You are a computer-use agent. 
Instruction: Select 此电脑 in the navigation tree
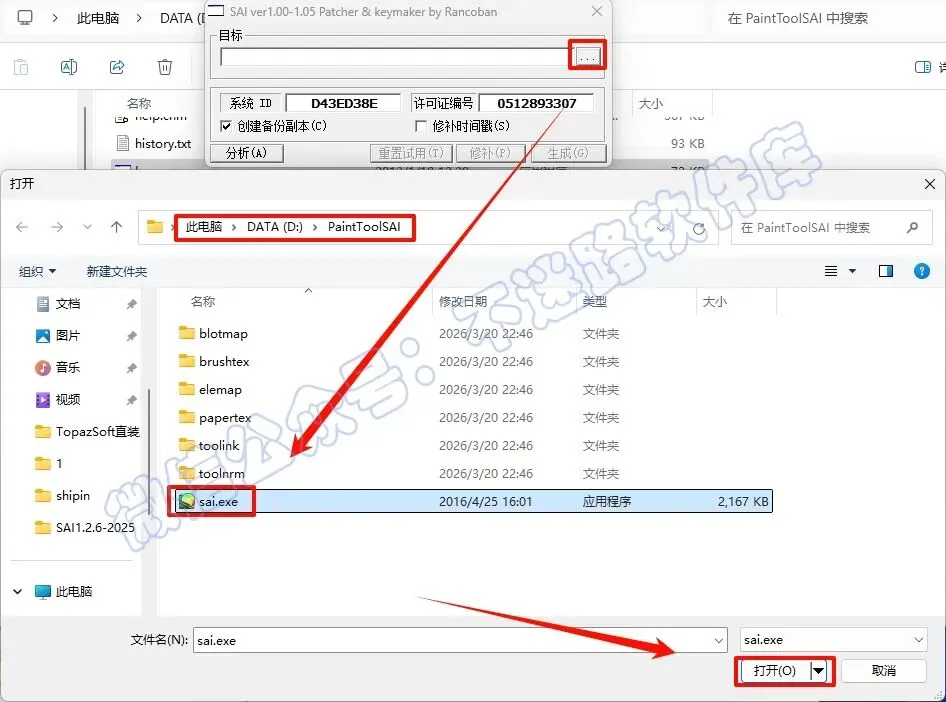63,592
